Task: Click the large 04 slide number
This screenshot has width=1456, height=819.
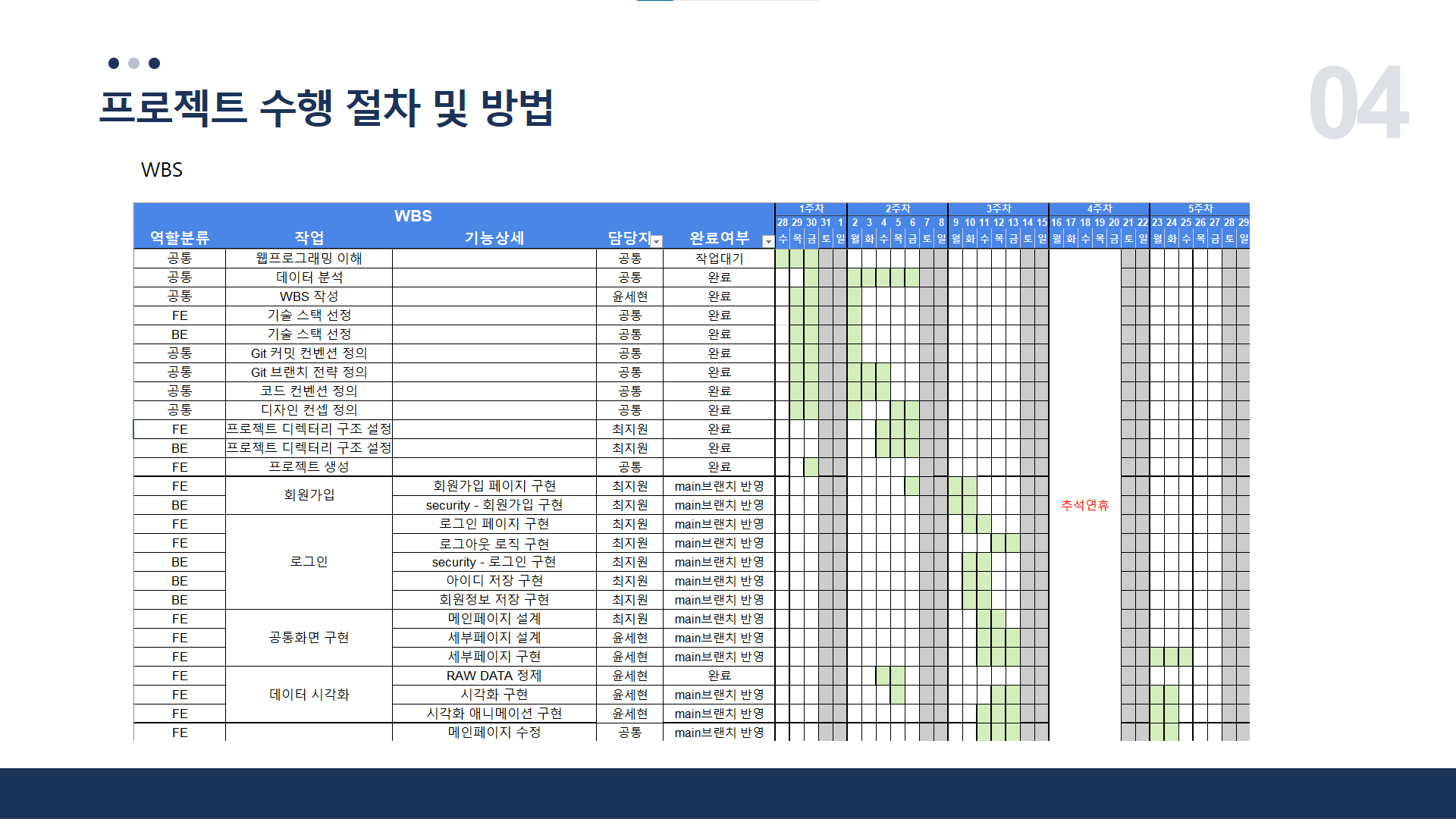Action: [1357, 103]
